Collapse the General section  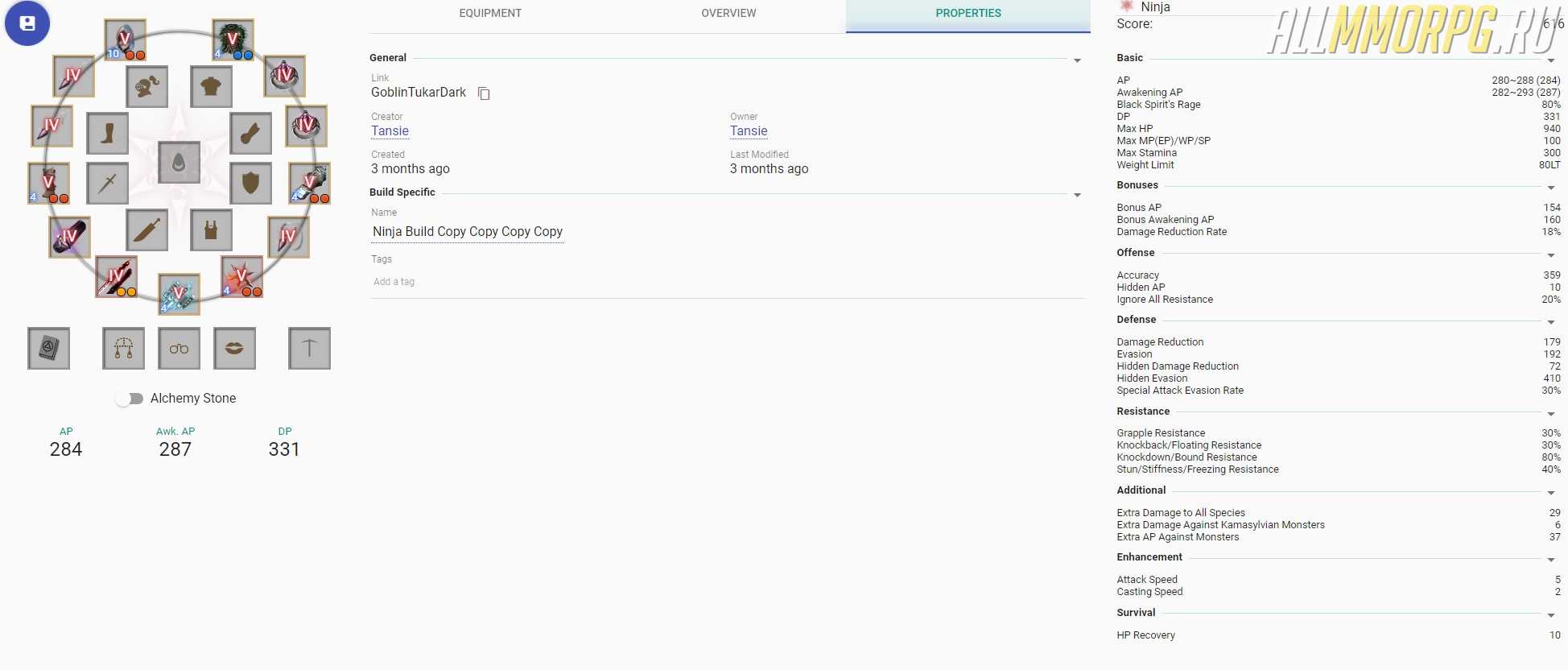click(x=1077, y=60)
